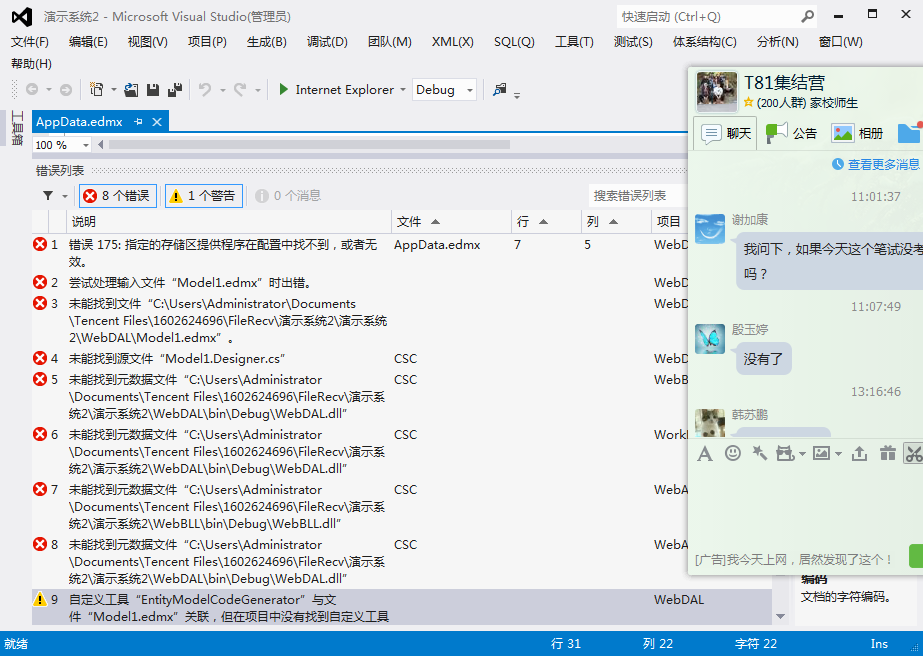Click the new project toolbar icon
This screenshot has height=656, width=923.
[96, 90]
